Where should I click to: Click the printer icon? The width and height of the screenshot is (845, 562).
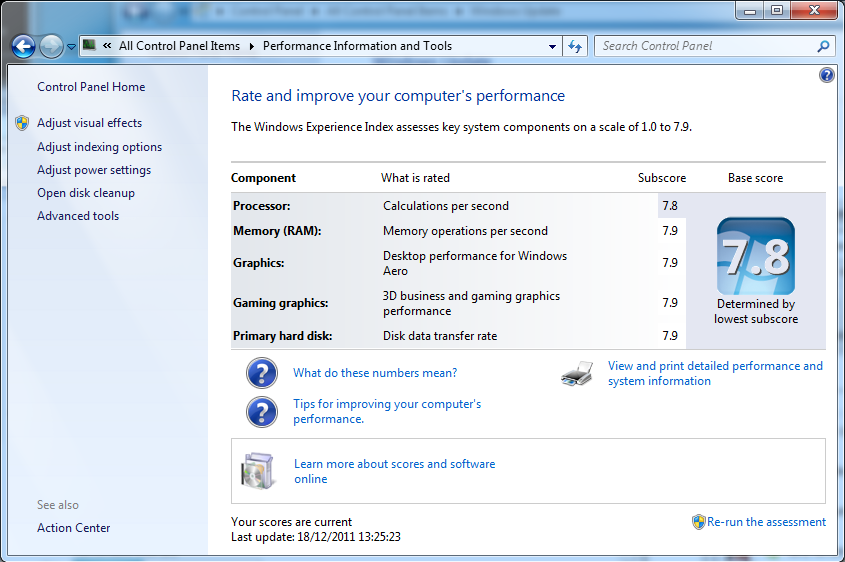(577, 373)
